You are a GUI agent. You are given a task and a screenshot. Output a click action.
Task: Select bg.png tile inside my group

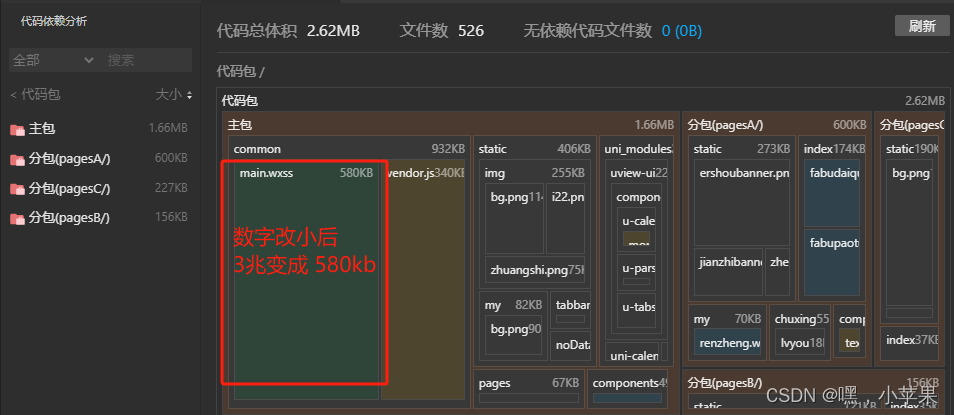click(514, 335)
